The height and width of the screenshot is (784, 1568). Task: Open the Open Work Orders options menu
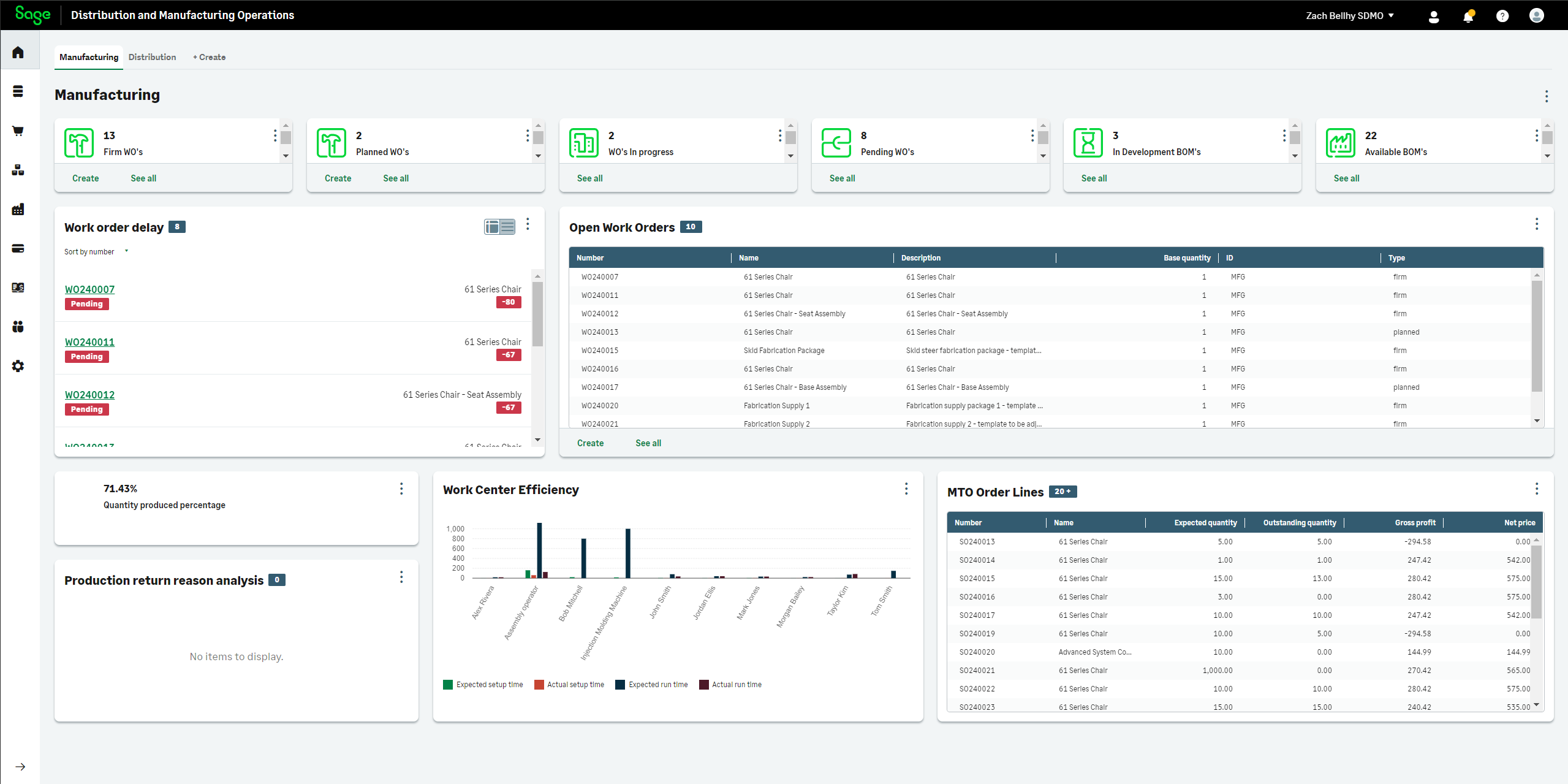[x=1537, y=224]
